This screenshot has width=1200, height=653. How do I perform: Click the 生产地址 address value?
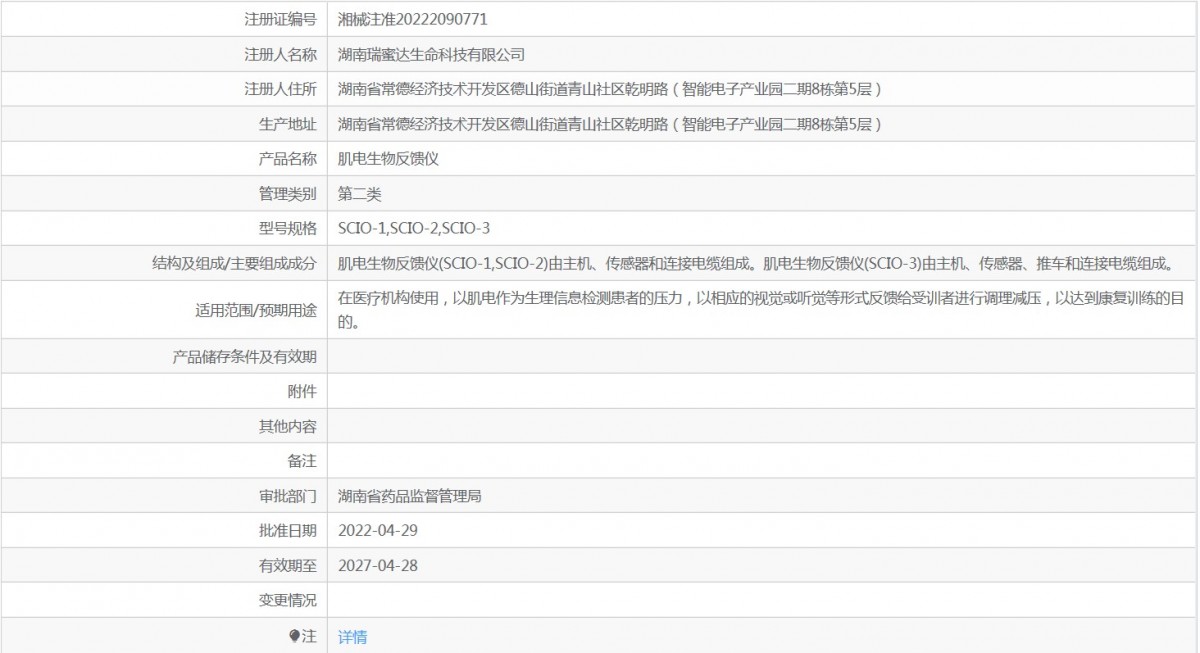[x=610, y=124]
